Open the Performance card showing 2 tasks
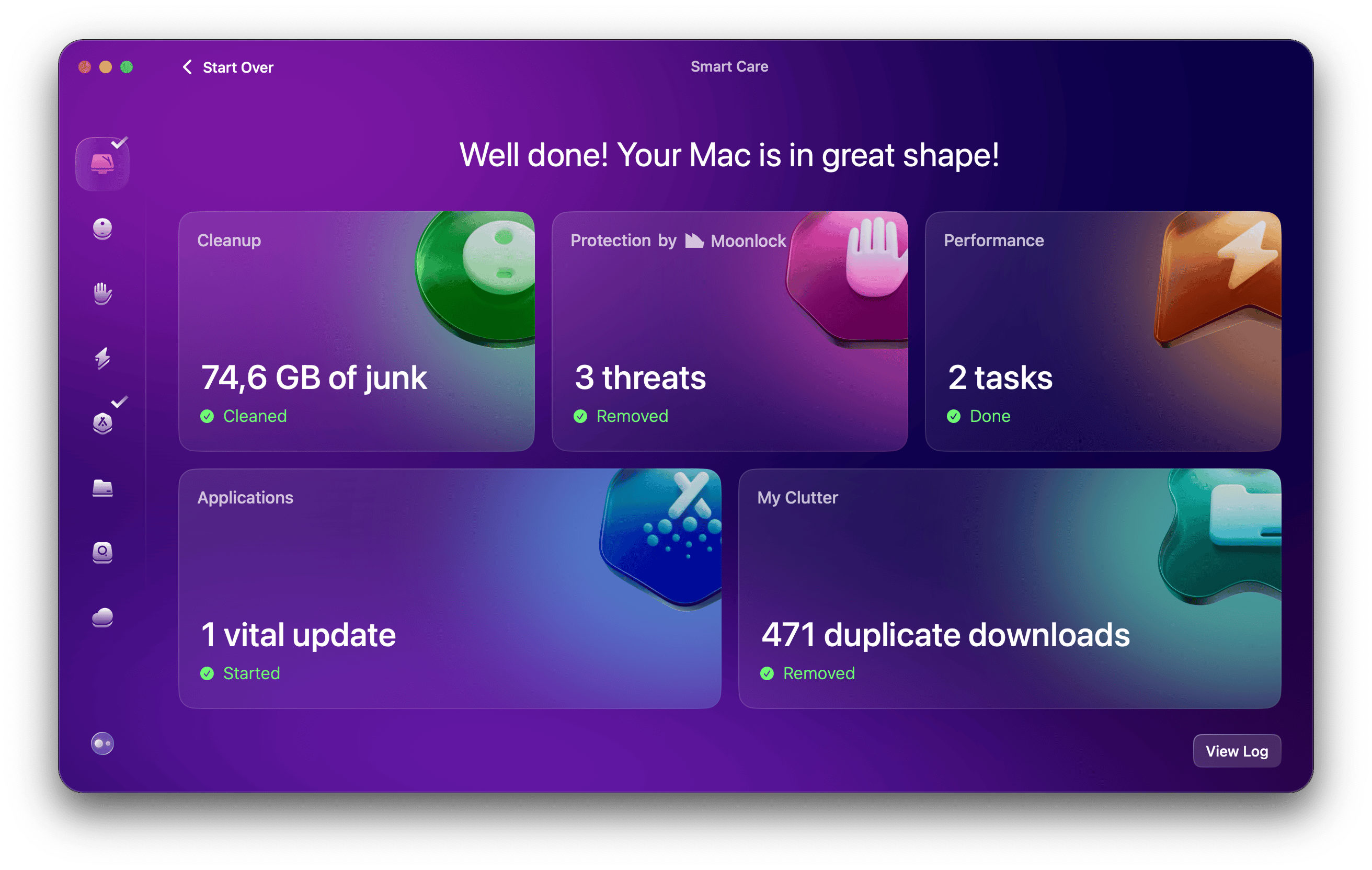The image size is (1372, 870). [1103, 330]
